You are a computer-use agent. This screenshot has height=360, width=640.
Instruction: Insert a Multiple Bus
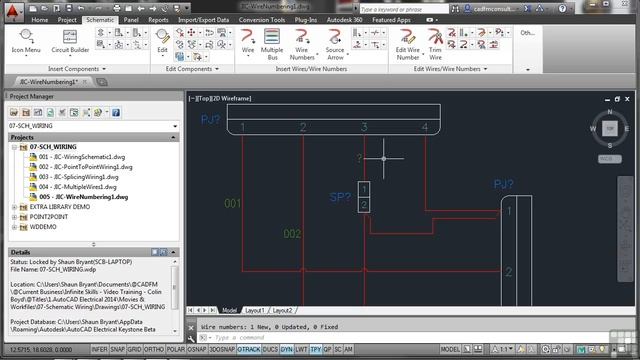coord(272,44)
